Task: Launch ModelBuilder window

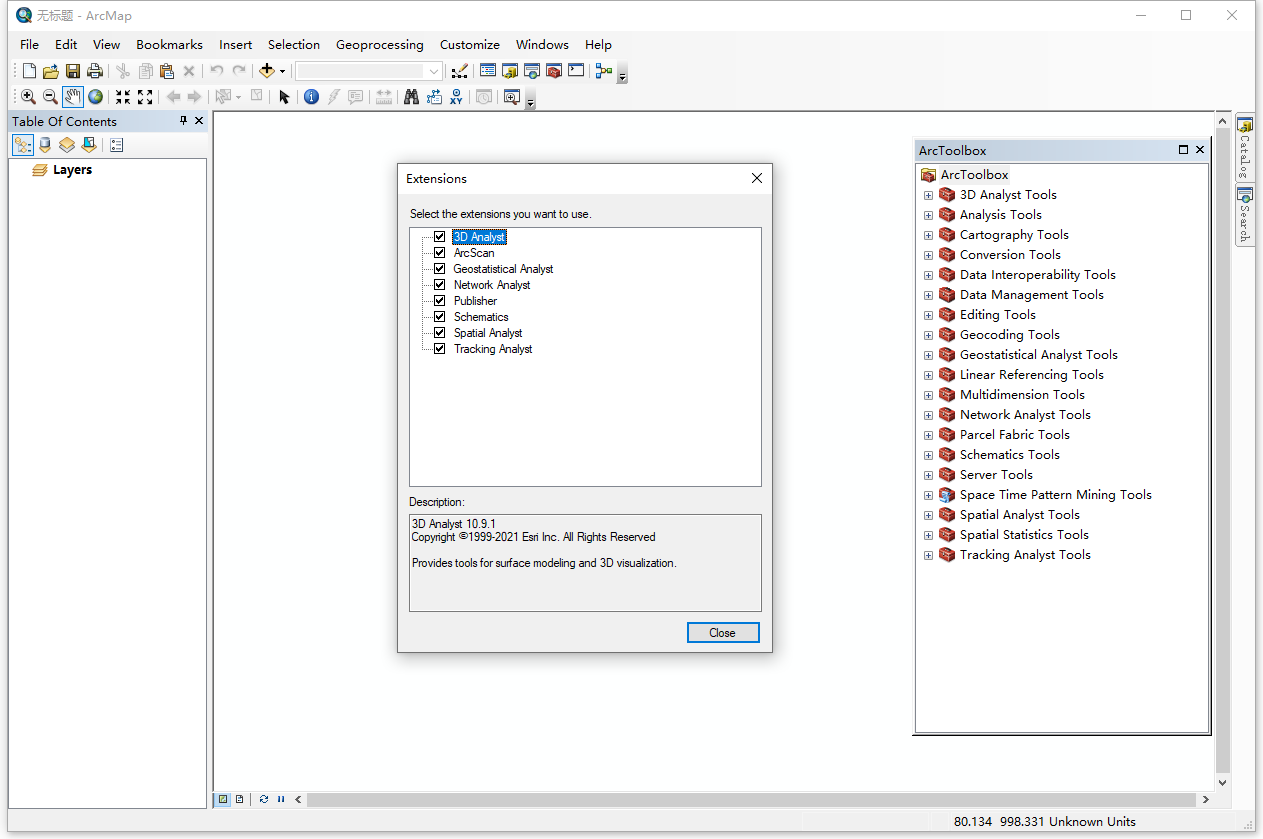Action: (x=603, y=71)
